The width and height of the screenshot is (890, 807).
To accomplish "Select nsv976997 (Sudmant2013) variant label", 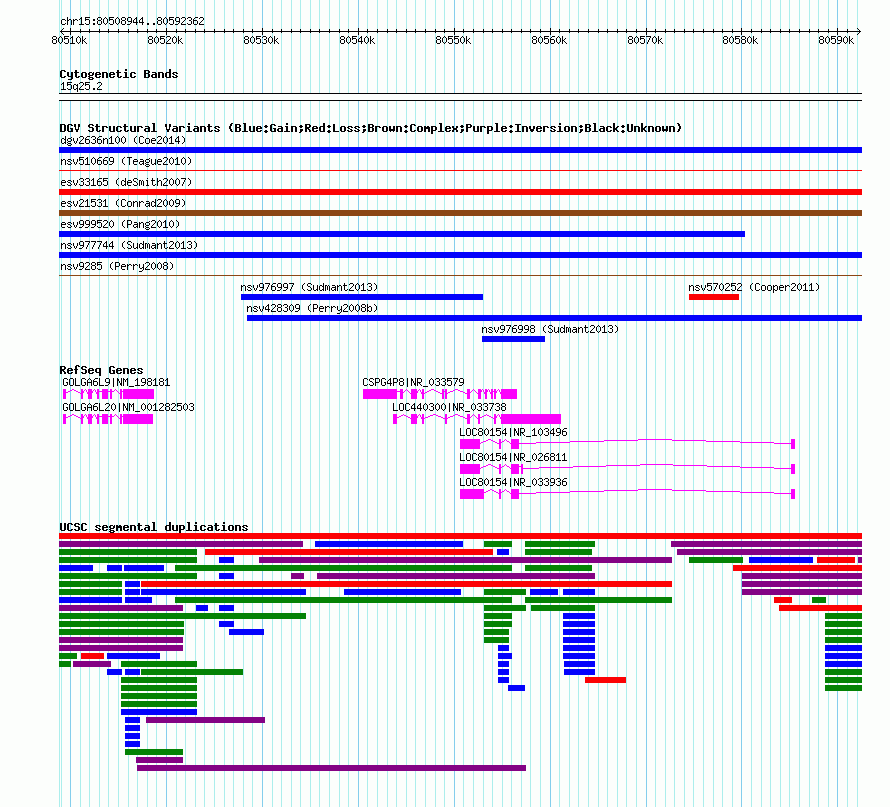I will pos(309,287).
